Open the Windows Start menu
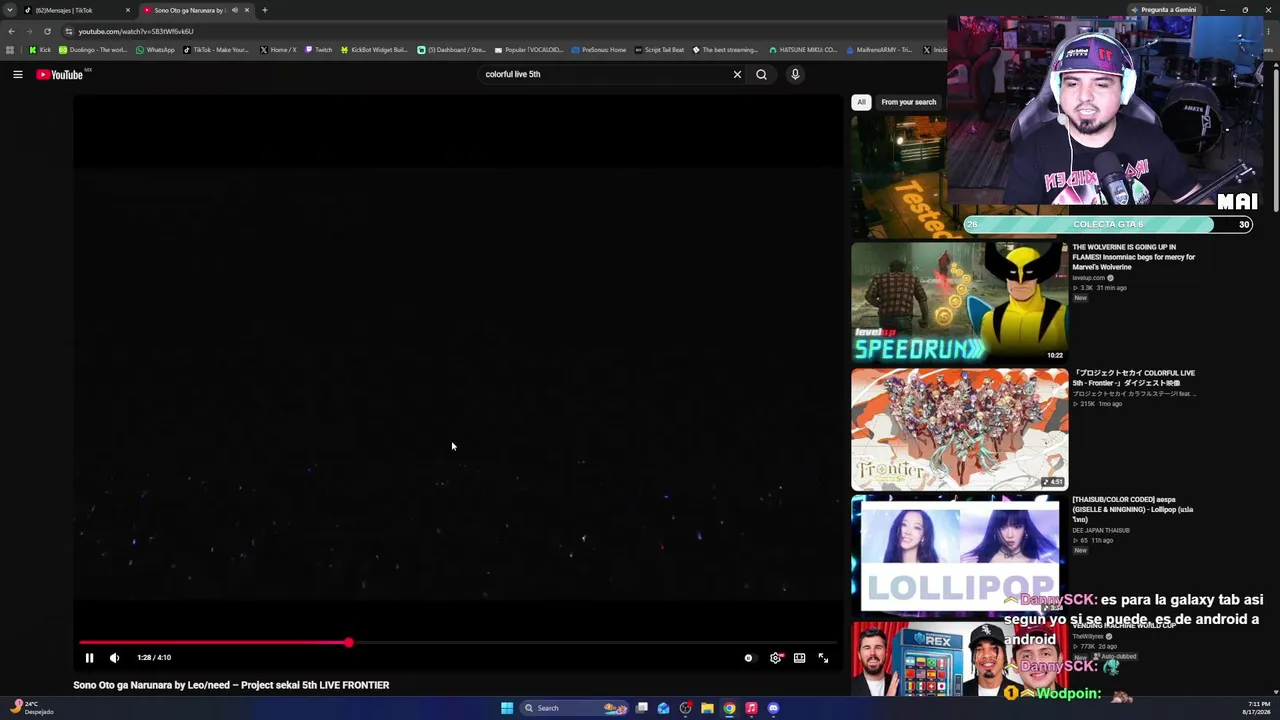 (x=507, y=708)
